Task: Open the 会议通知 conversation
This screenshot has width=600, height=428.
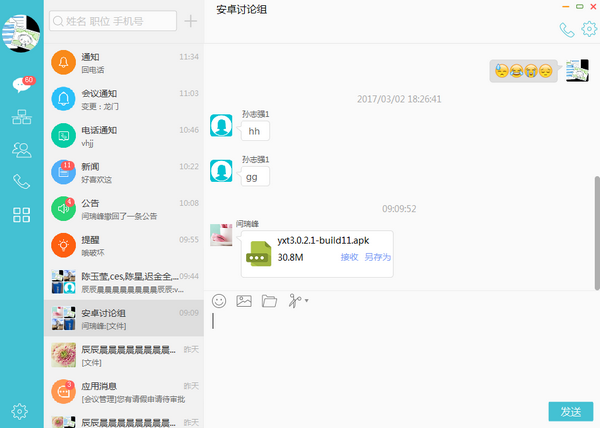Action: click(124, 99)
